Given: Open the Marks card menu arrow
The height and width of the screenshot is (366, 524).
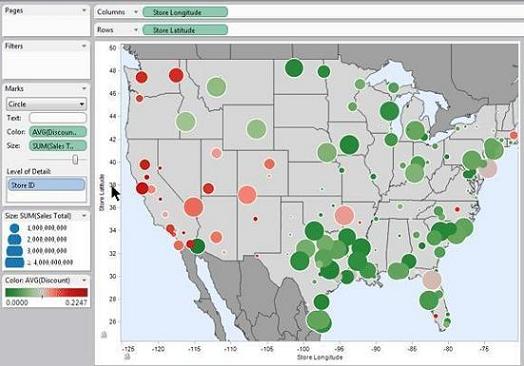Looking at the screenshot, I should click(84, 88).
